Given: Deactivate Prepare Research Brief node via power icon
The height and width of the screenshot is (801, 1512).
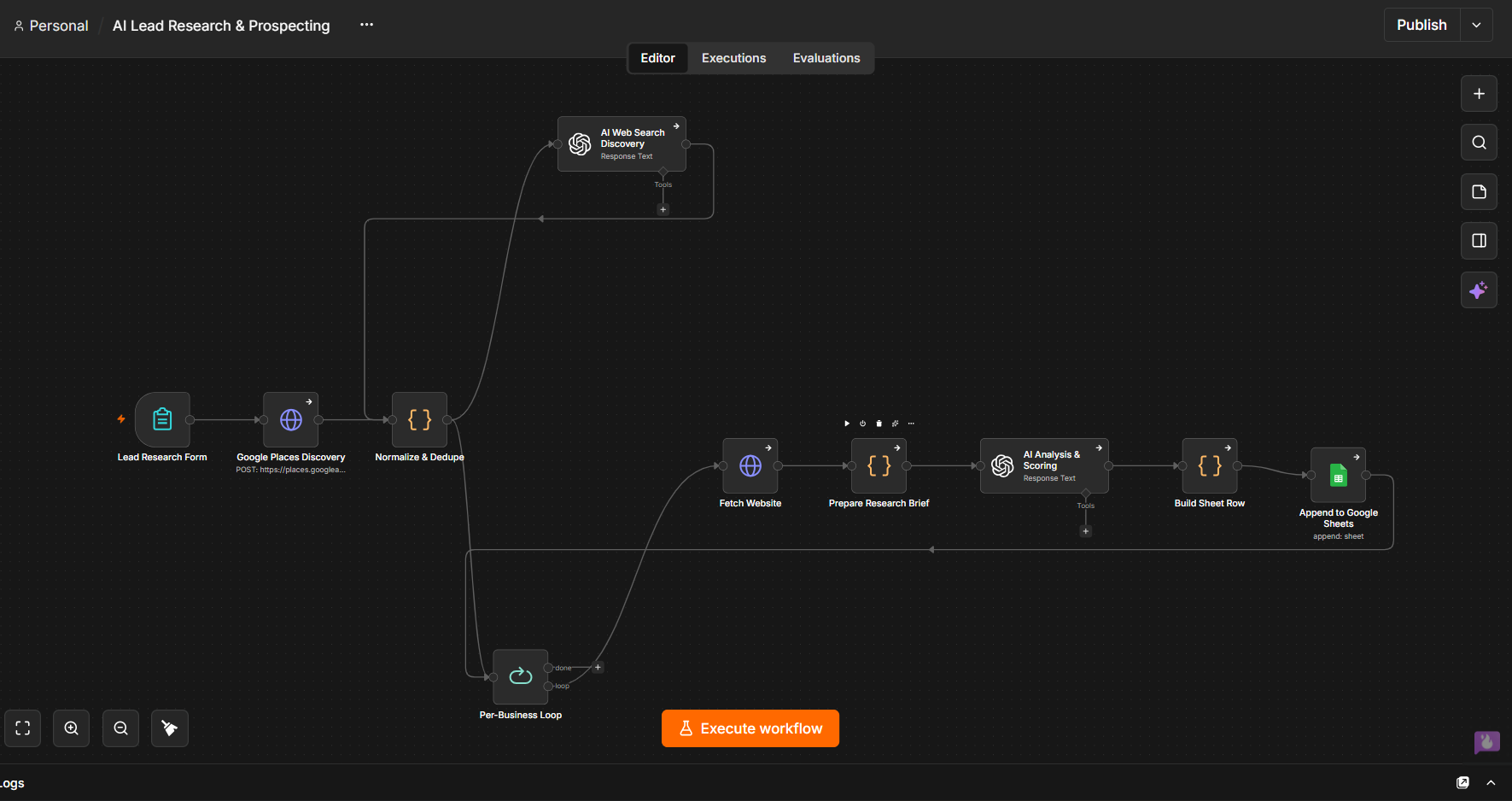Looking at the screenshot, I should pos(862,424).
